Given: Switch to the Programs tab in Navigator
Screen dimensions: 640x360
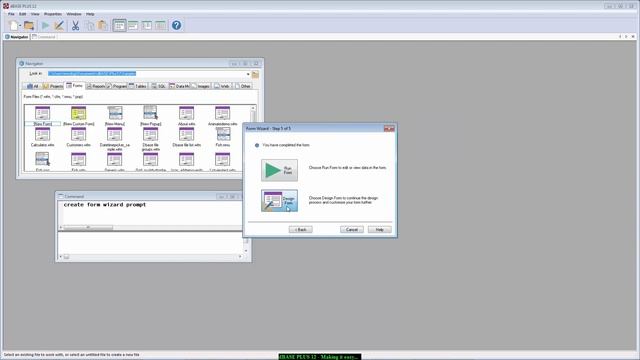Looking at the screenshot, I should [116, 86].
